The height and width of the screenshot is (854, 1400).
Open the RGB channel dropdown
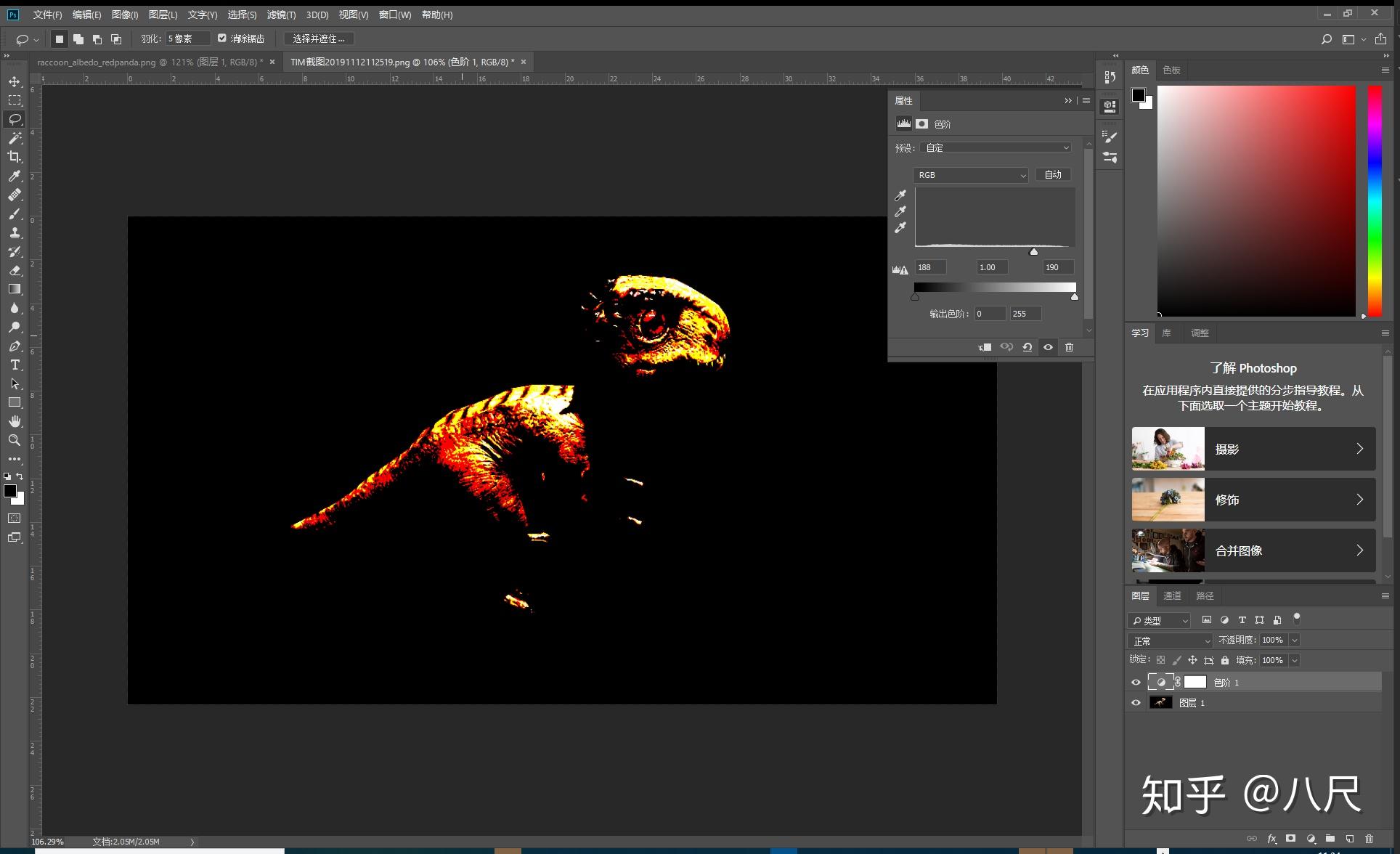pos(971,175)
